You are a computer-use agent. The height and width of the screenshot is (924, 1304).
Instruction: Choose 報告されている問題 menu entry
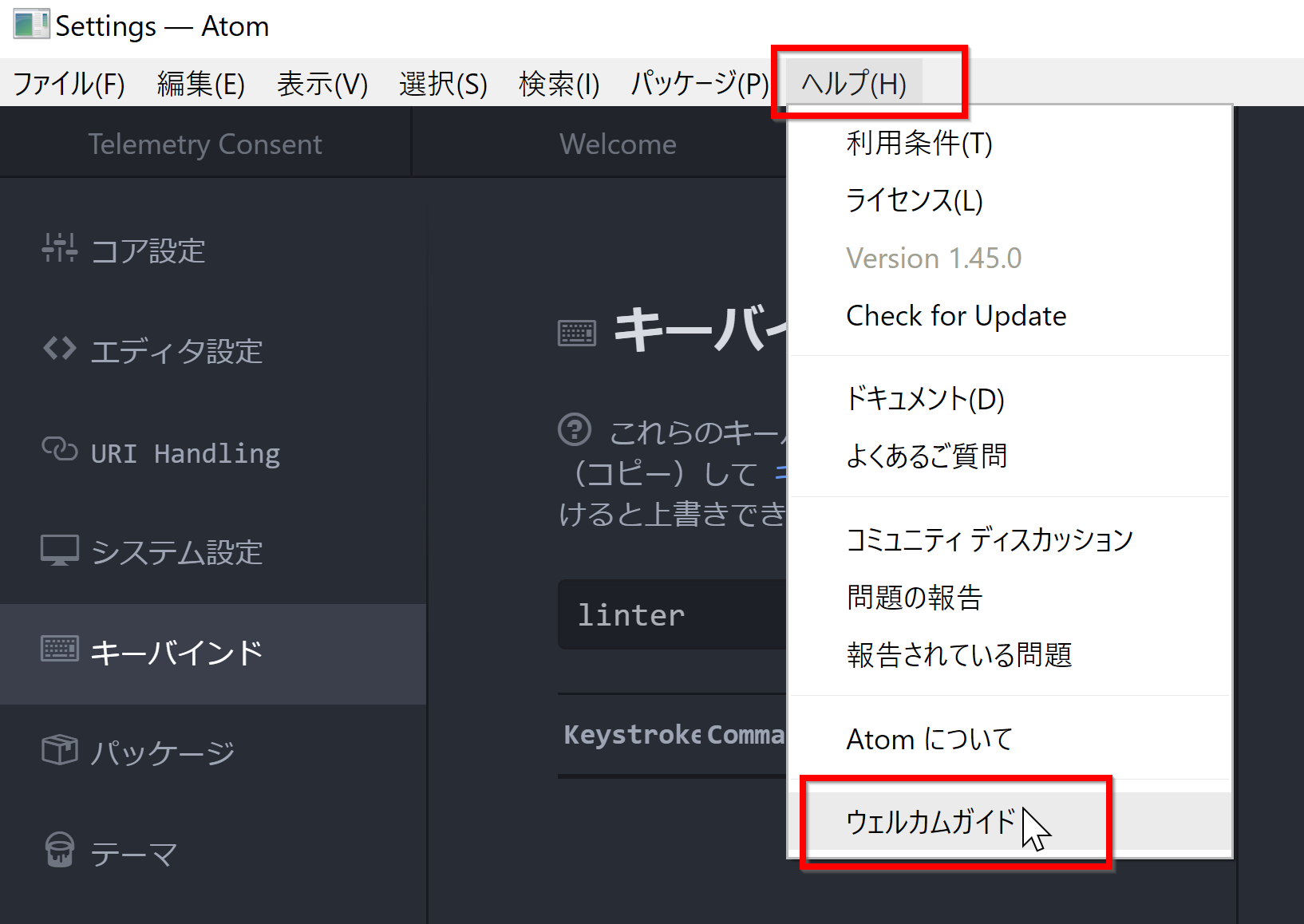1010,654
